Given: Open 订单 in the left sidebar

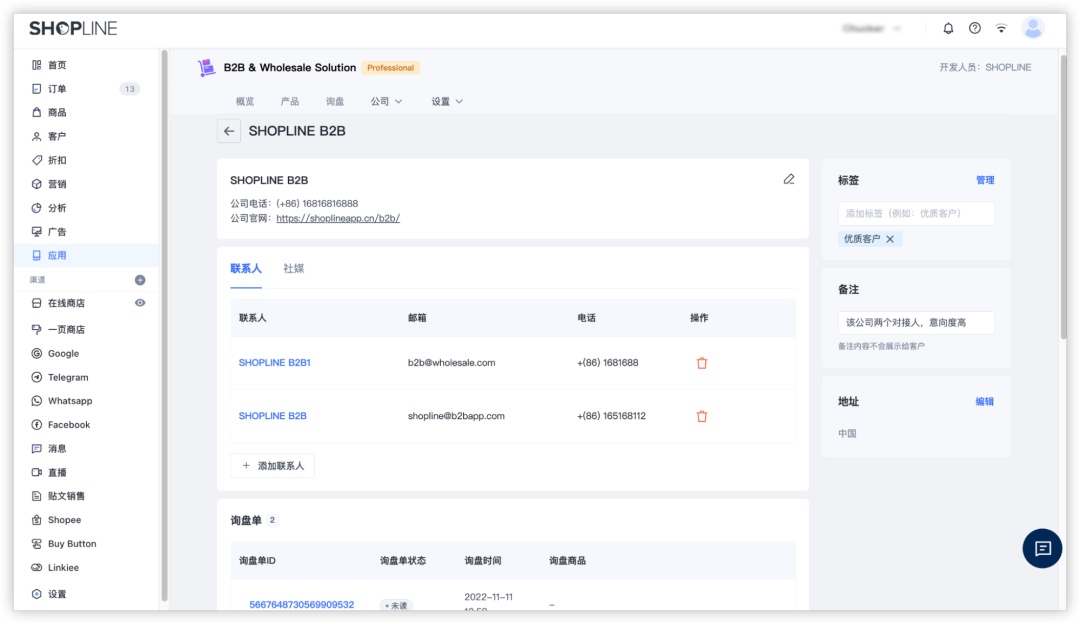Looking at the screenshot, I should click(57, 89).
